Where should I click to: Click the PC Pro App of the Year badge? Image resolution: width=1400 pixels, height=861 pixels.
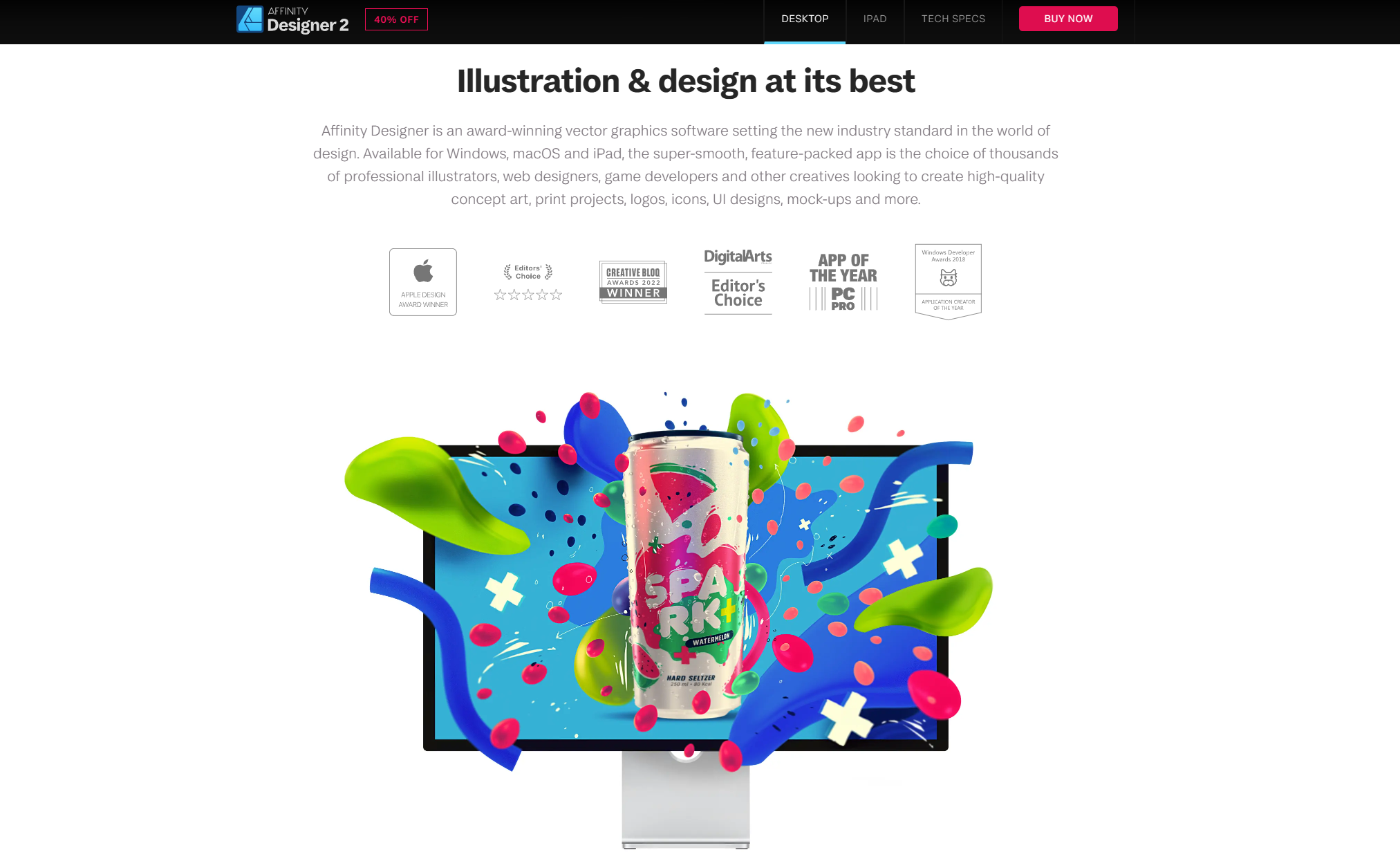842,281
